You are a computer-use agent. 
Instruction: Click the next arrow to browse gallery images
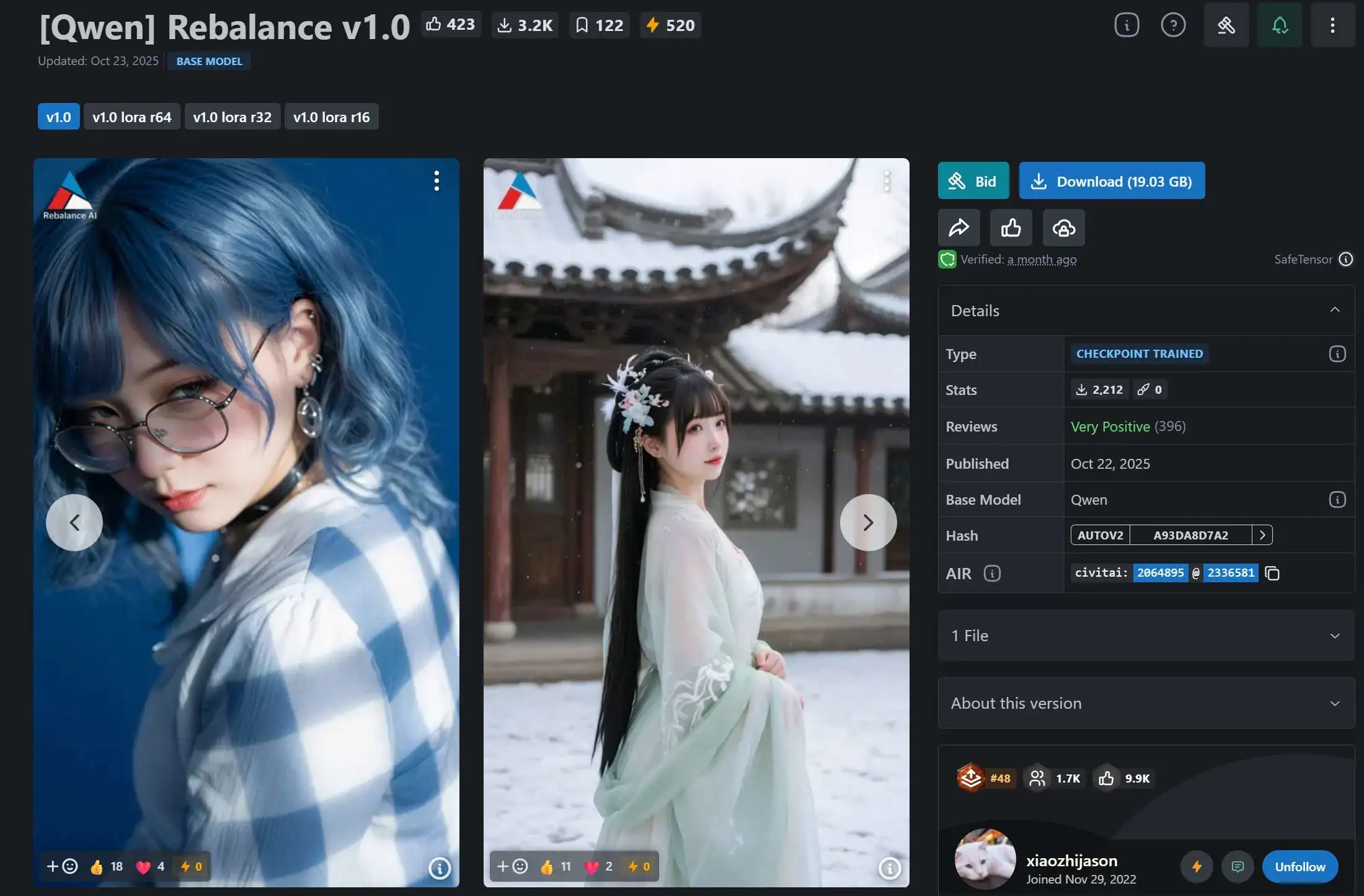(868, 522)
